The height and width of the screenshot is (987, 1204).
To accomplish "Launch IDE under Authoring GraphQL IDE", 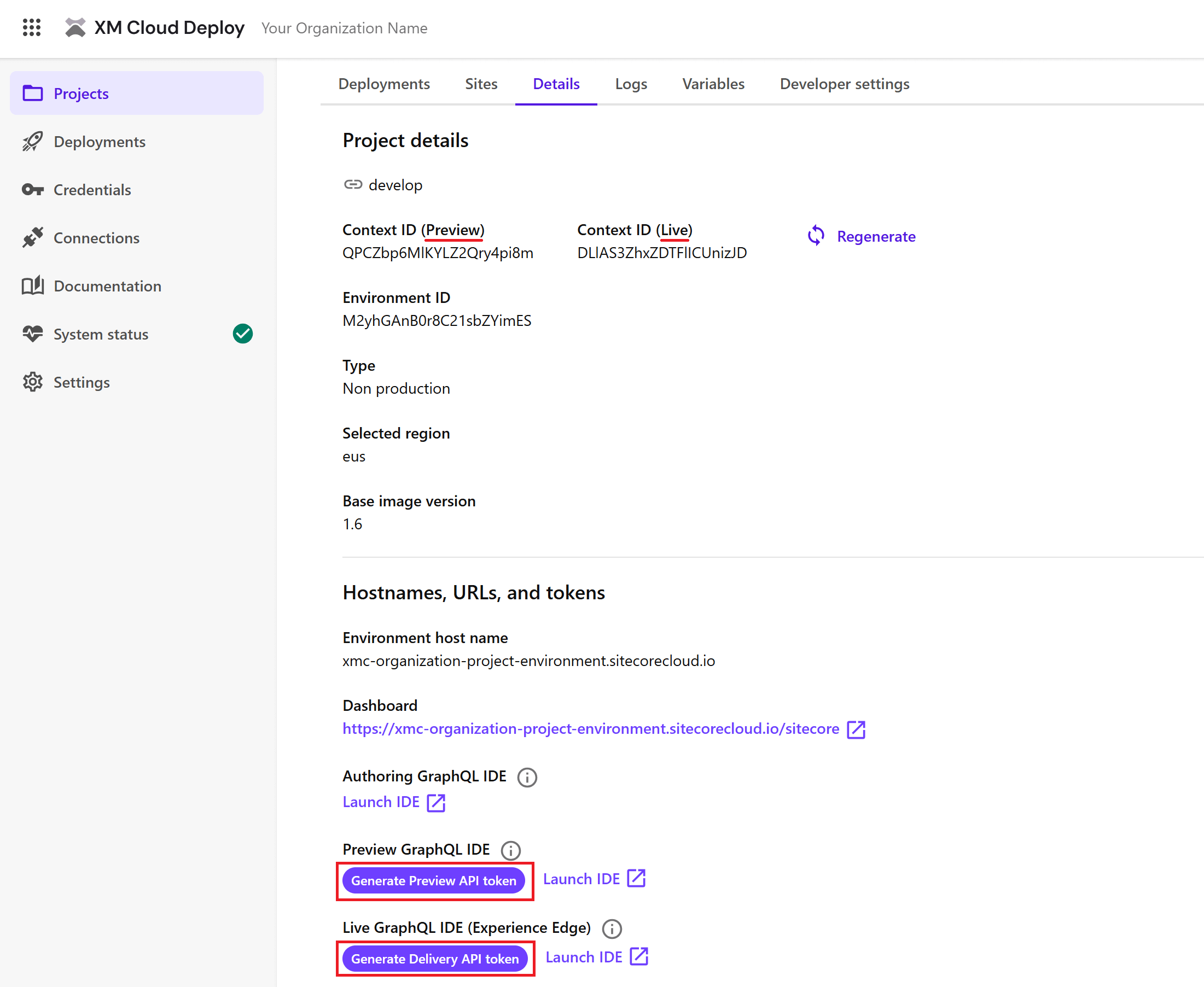I will tap(393, 802).
